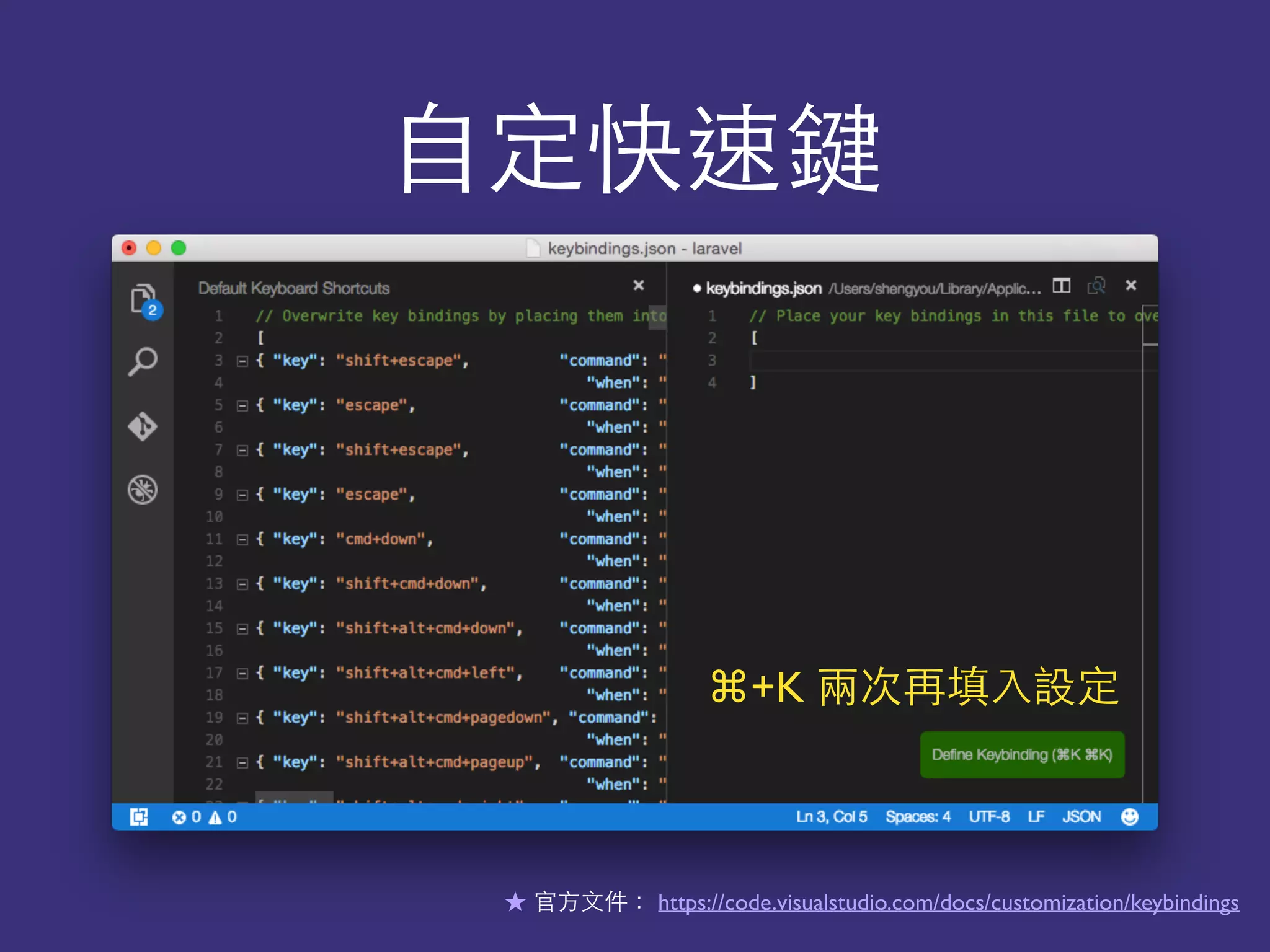Select the keybindings.json editor tab title

[x=763, y=288]
